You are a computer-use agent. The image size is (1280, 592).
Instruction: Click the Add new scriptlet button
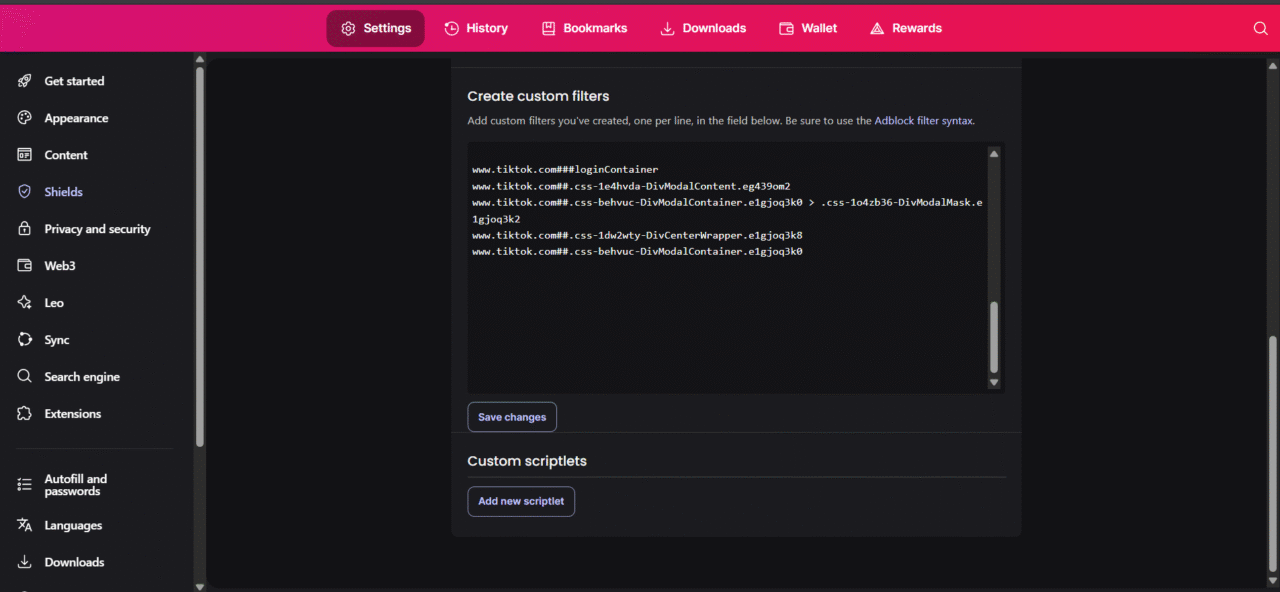(x=521, y=501)
